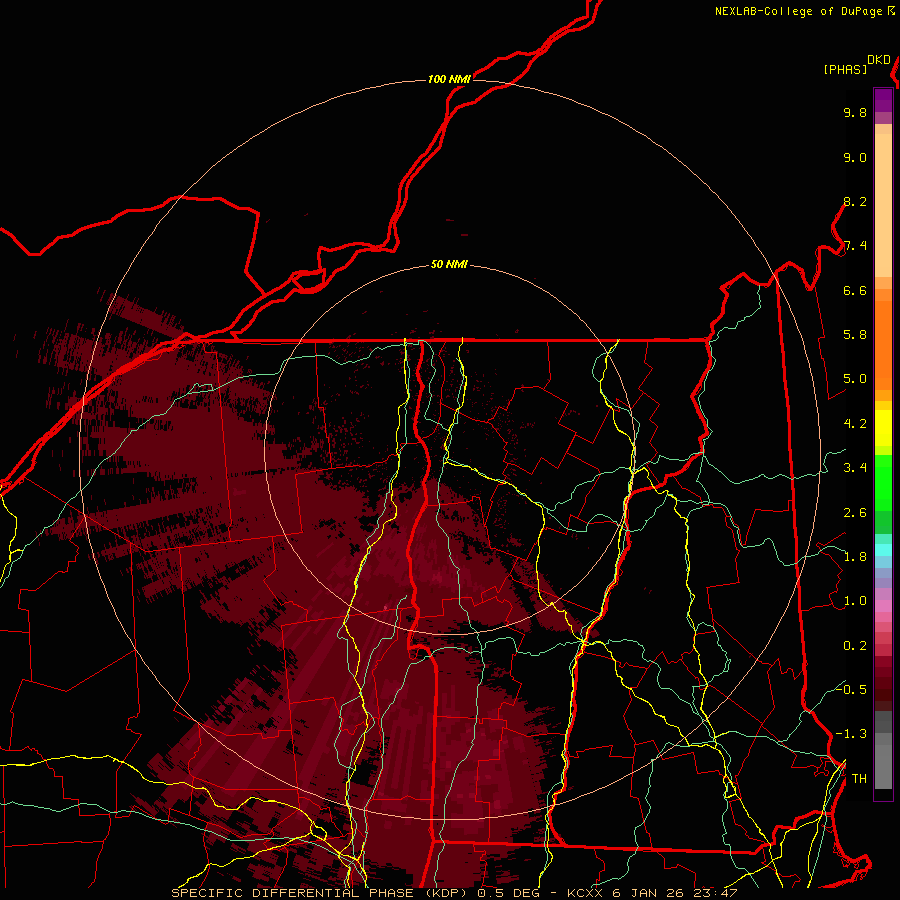Viewport: 900px width, 900px height.
Task: Click the KCXX station identifier in caption
Action: pyautogui.click(x=585, y=893)
